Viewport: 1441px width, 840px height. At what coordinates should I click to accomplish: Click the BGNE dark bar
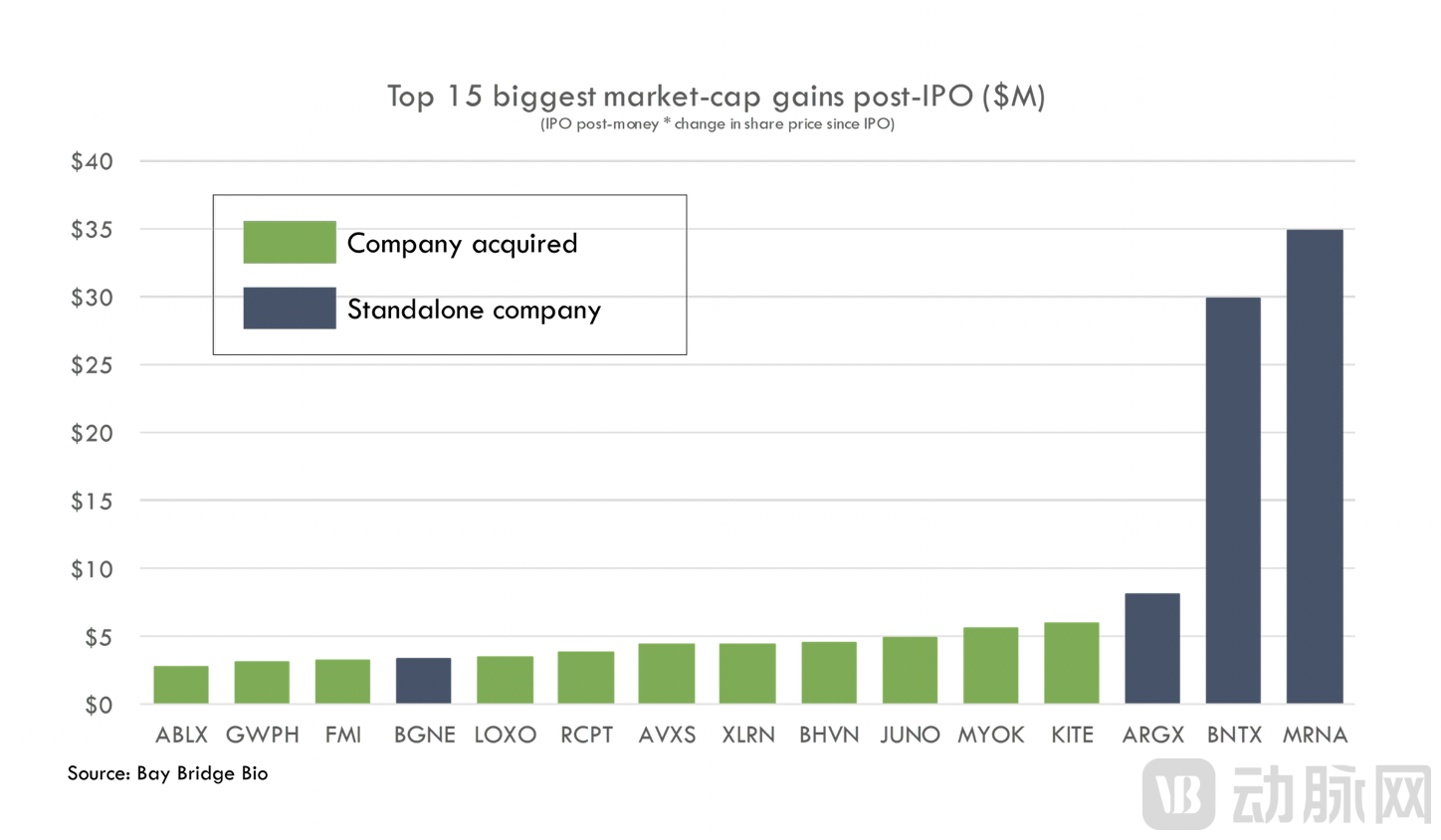click(423, 681)
